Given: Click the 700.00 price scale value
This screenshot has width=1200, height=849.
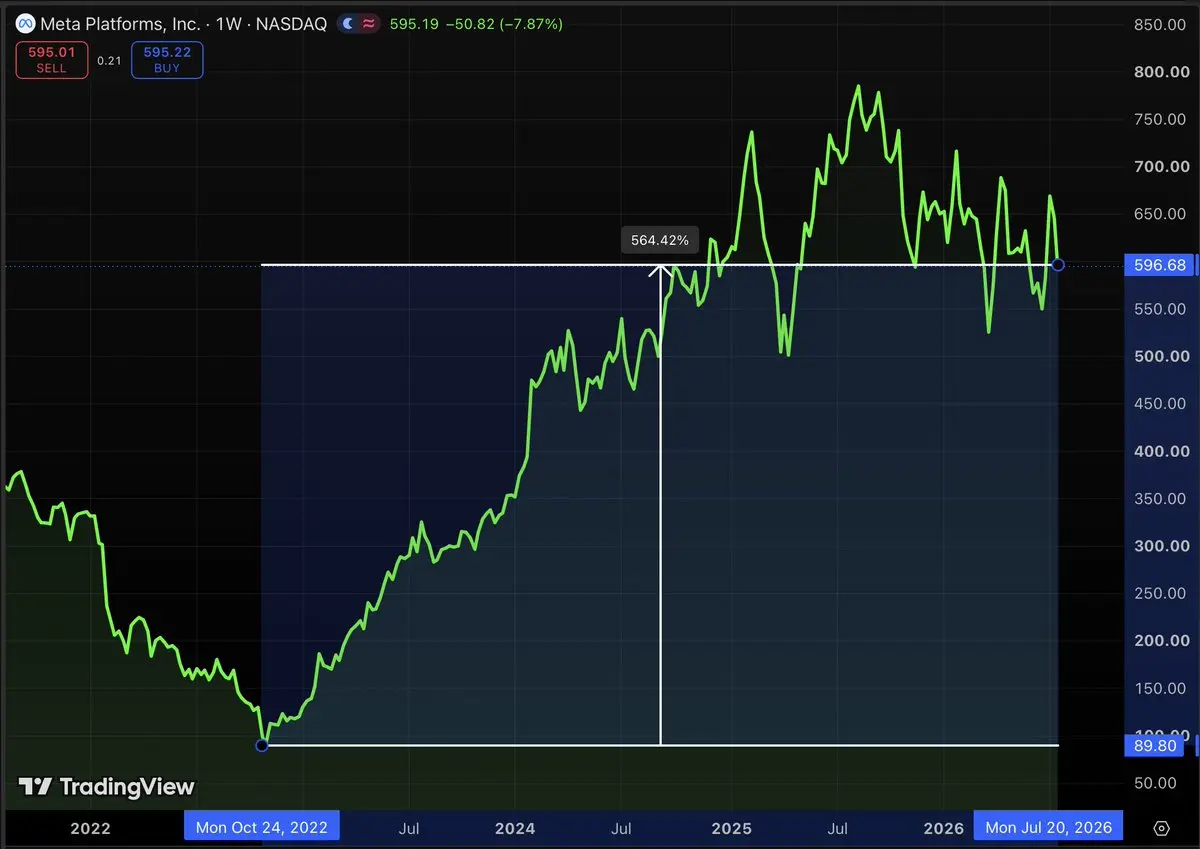Looking at the screenshot, I should click(x=1164, y=167).
